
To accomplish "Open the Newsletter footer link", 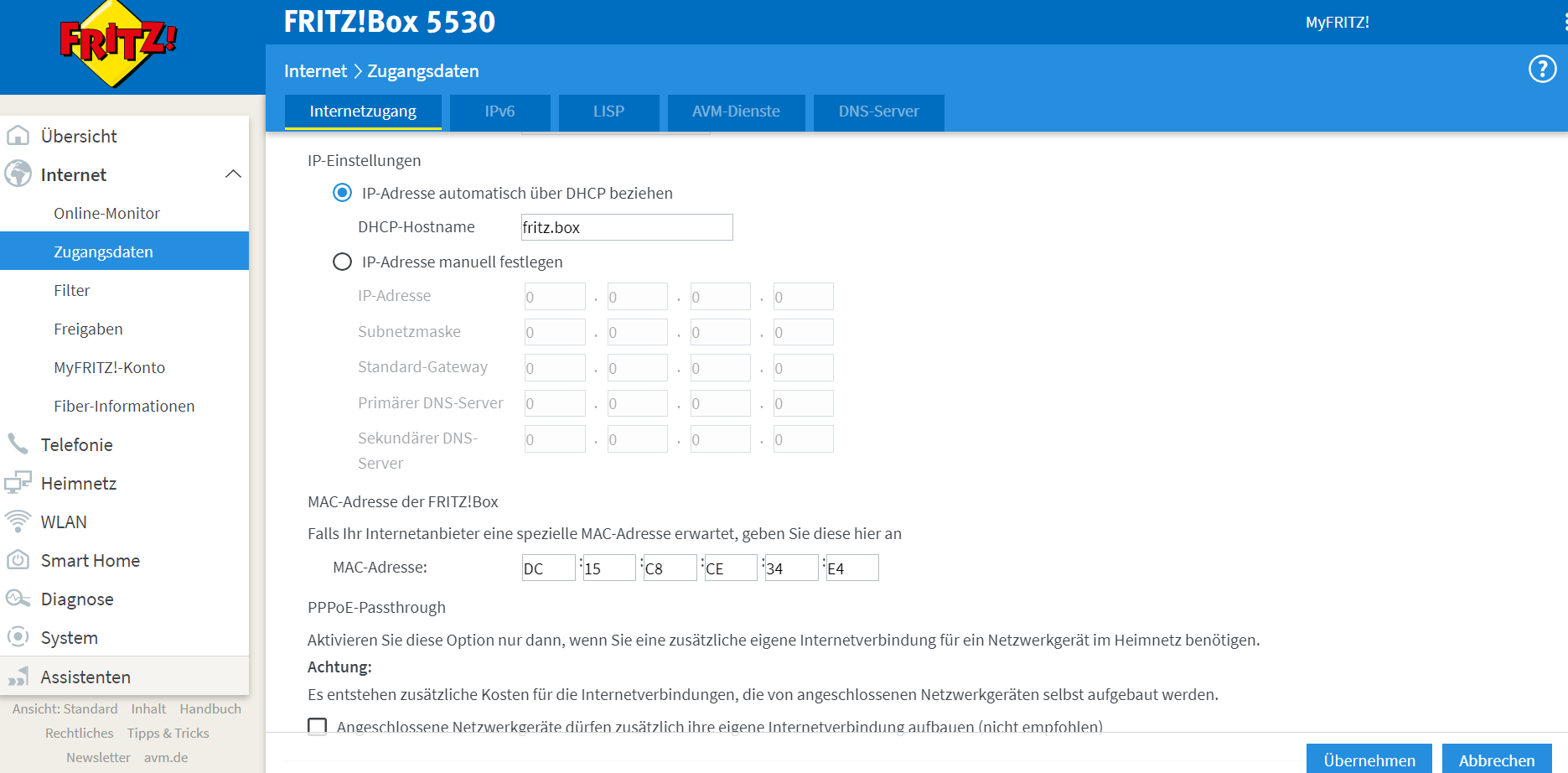I will tap(98, 757).
